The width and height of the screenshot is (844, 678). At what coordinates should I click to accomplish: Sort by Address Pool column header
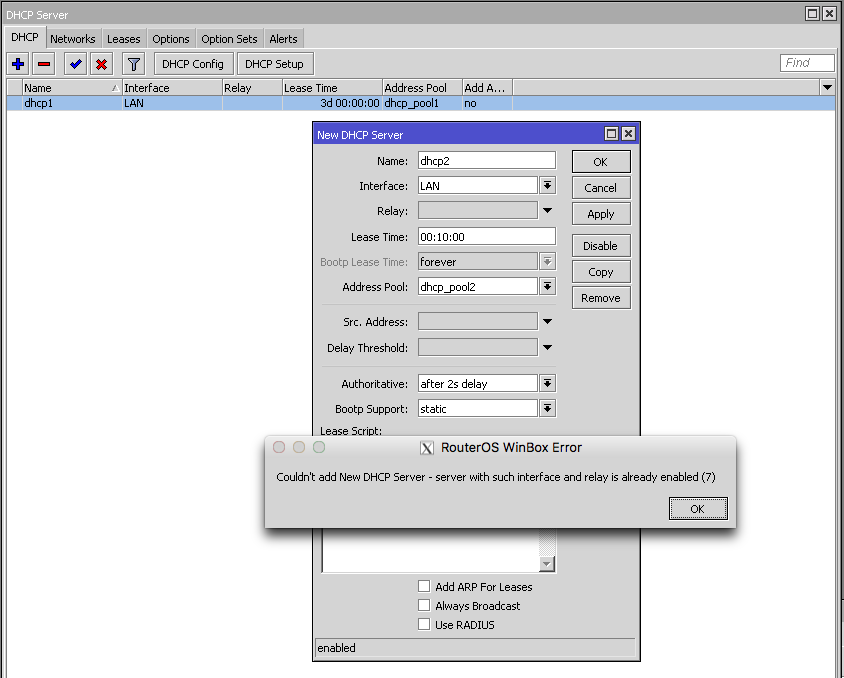423,88
